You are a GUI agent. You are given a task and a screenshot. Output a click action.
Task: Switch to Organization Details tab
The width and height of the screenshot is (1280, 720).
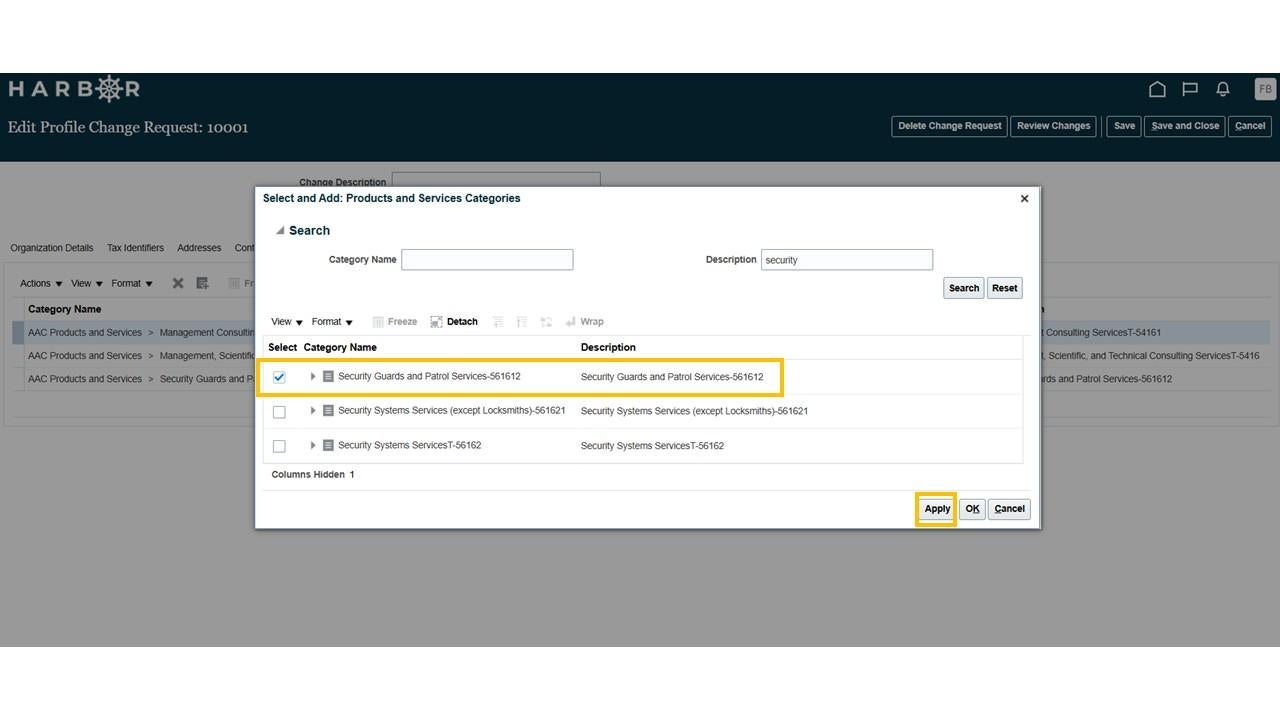click(x=52, y=248)
